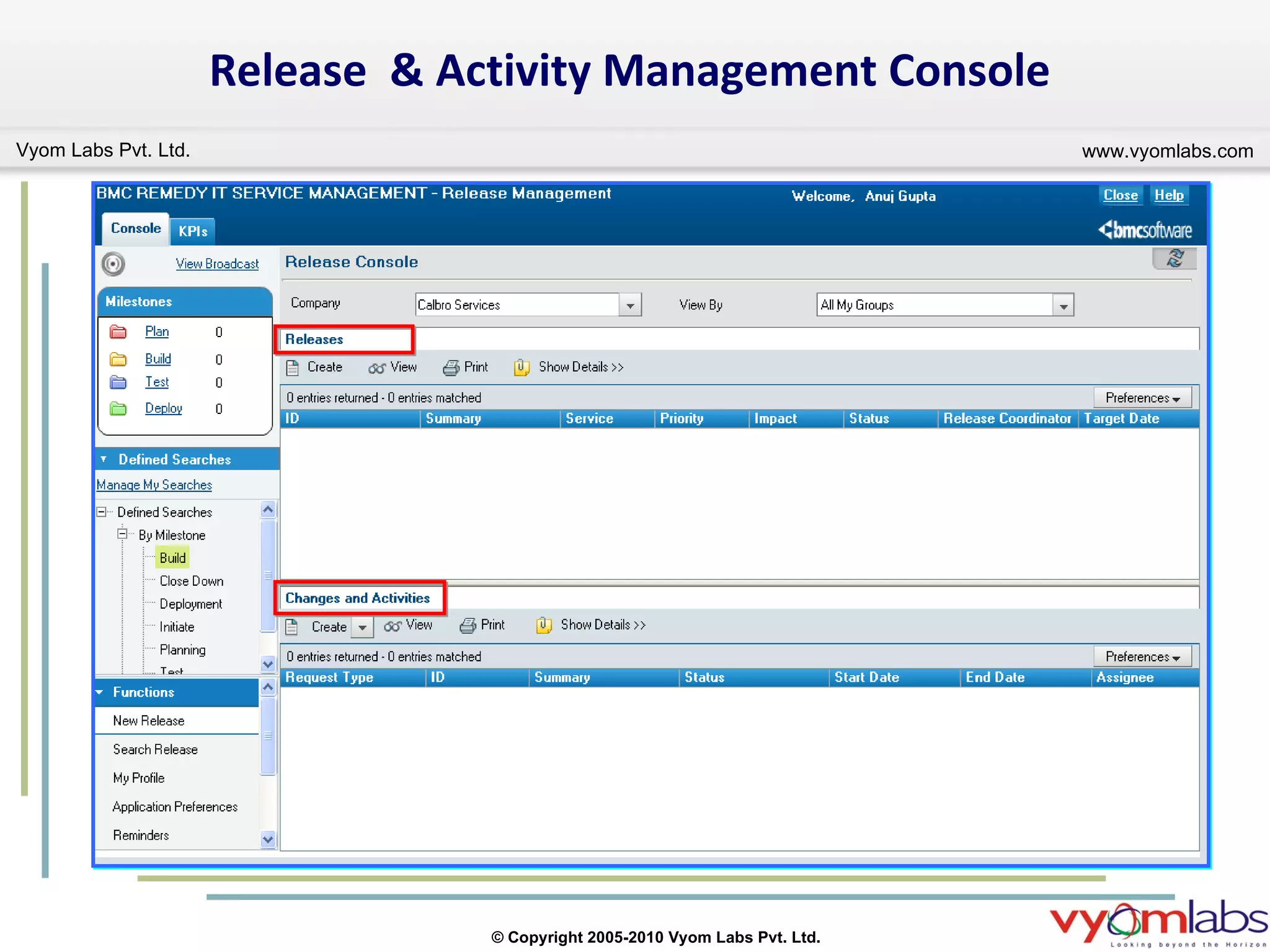Click View By field showing All My Groups
Screen dimensions: 1270x952
[935, 305]
